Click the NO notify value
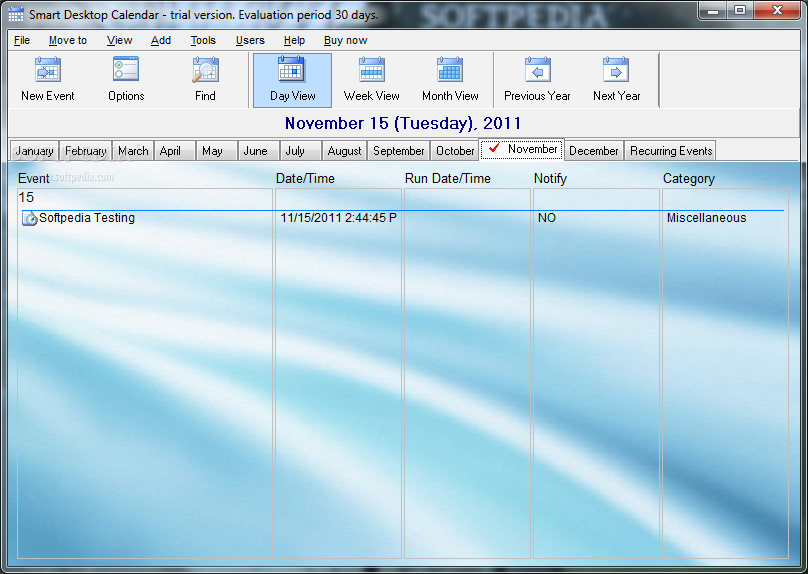 [x=547, y=218]
